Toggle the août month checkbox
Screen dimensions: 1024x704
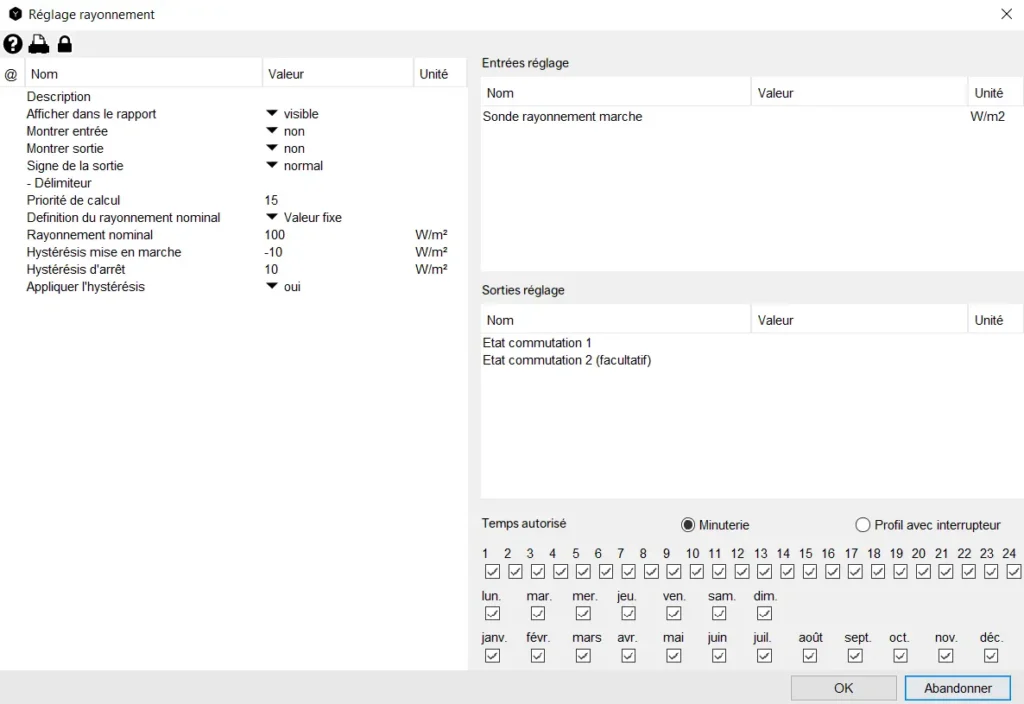(810, 656)
